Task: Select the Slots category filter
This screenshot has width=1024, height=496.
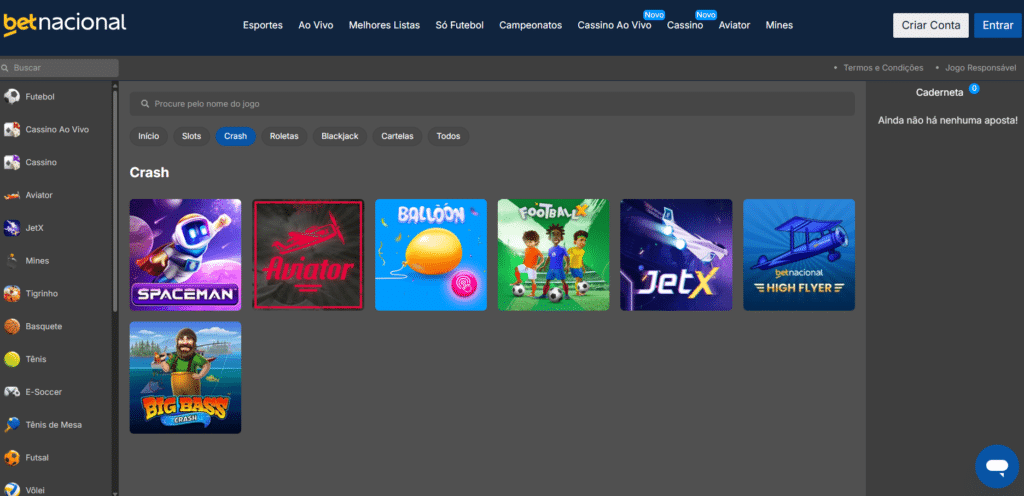Action: 191,136
